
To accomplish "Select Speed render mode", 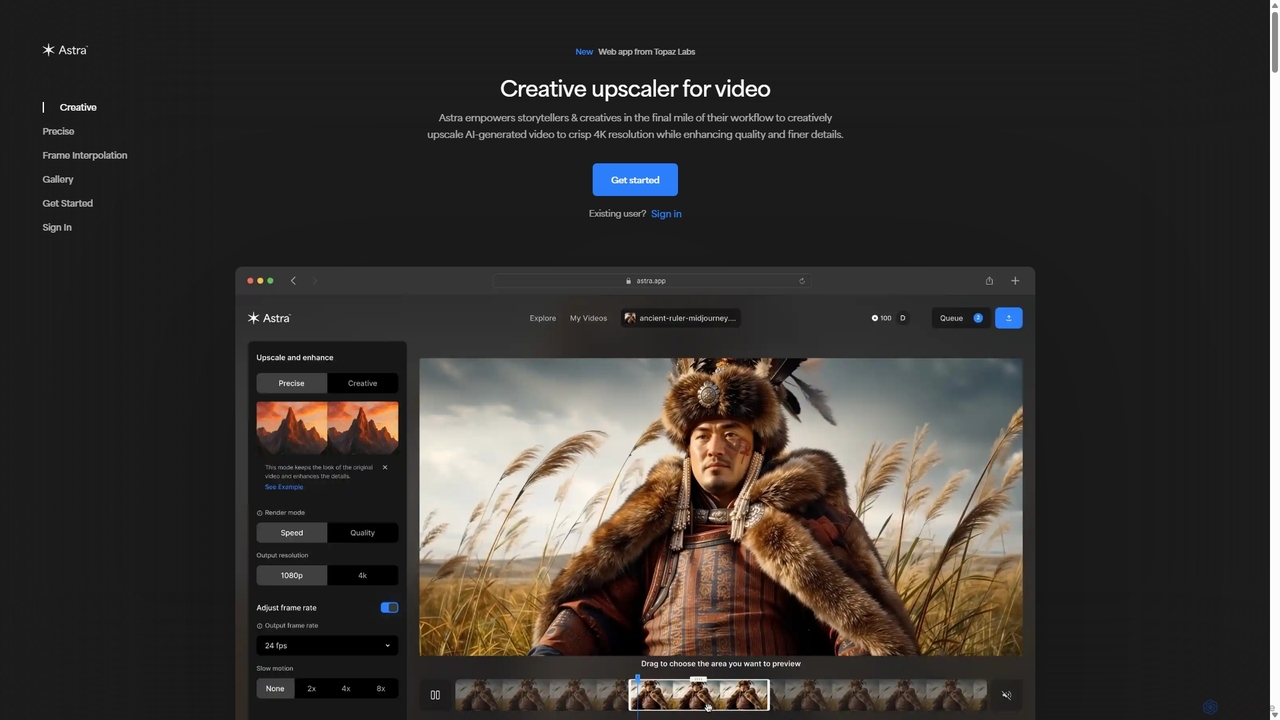I will coord(292,533).
